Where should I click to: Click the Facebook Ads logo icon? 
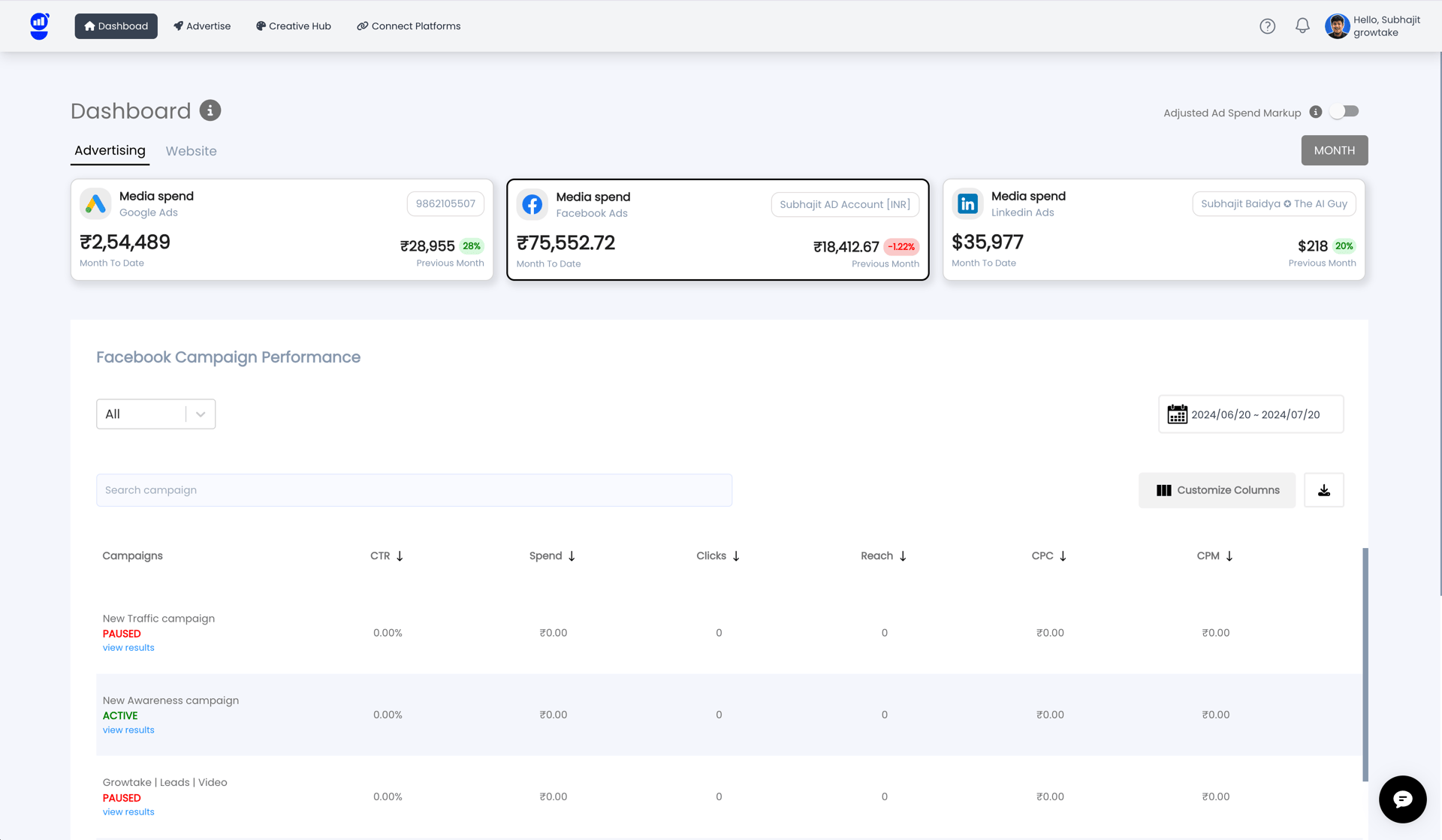click(532, 204)
